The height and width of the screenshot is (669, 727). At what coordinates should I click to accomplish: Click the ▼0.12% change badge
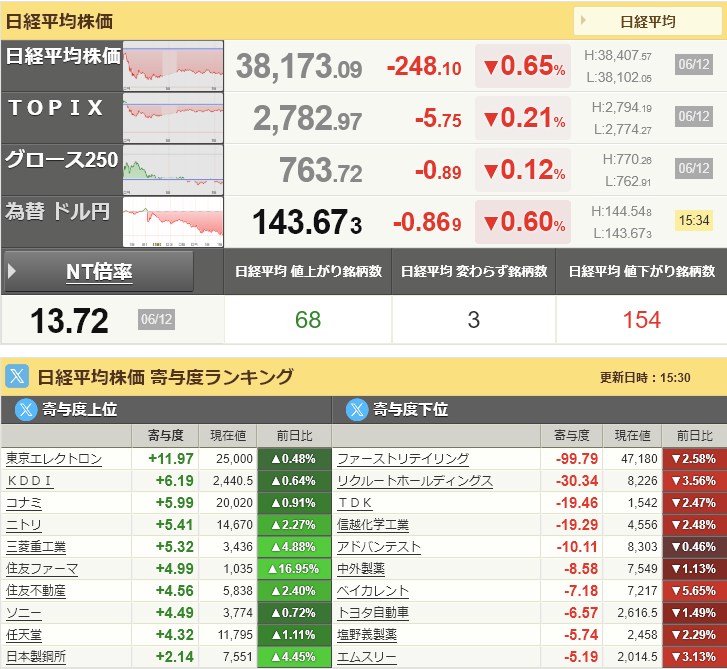(523, 170)
